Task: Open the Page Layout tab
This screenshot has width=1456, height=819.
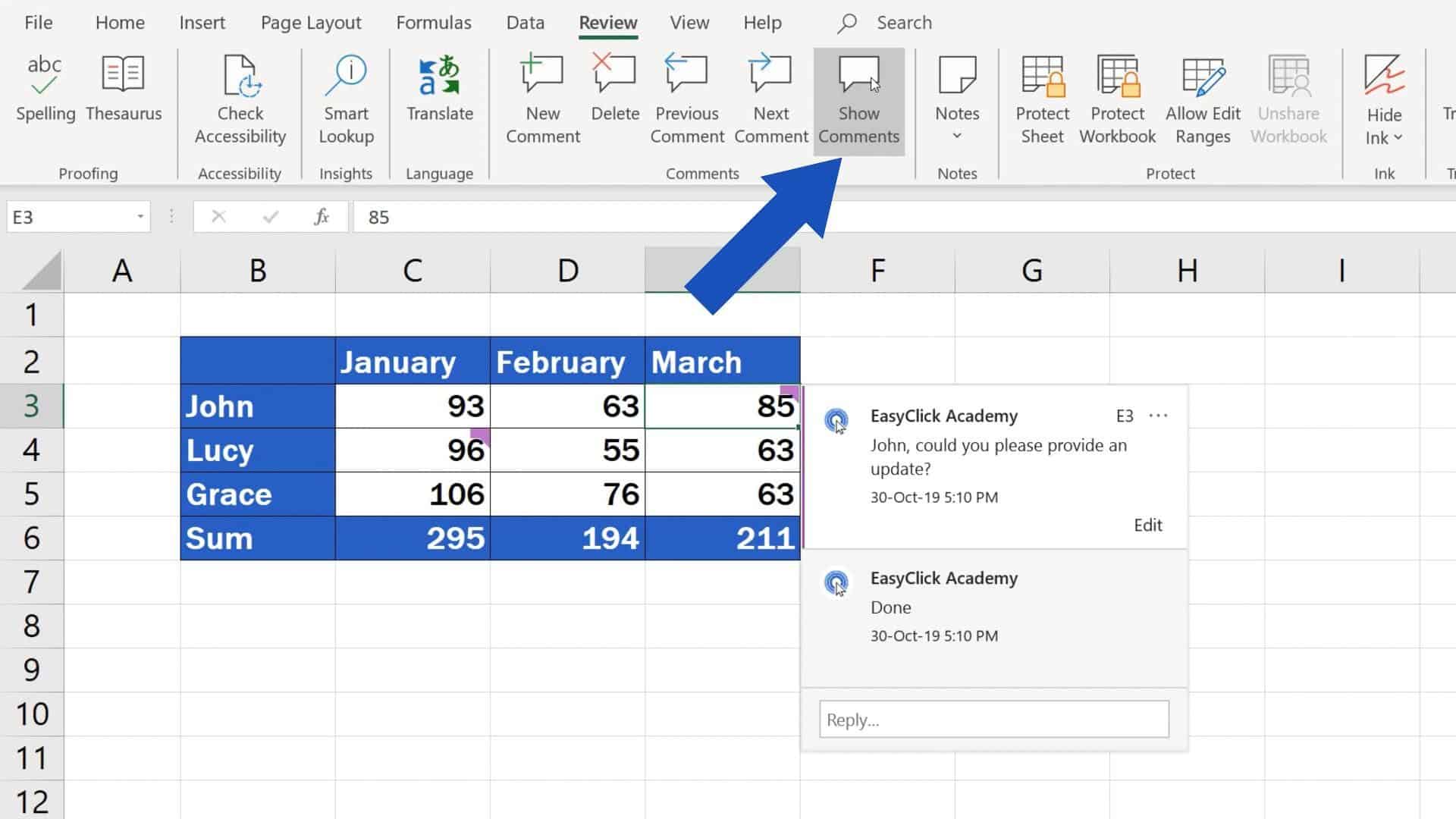Action: tap(311, 23)
